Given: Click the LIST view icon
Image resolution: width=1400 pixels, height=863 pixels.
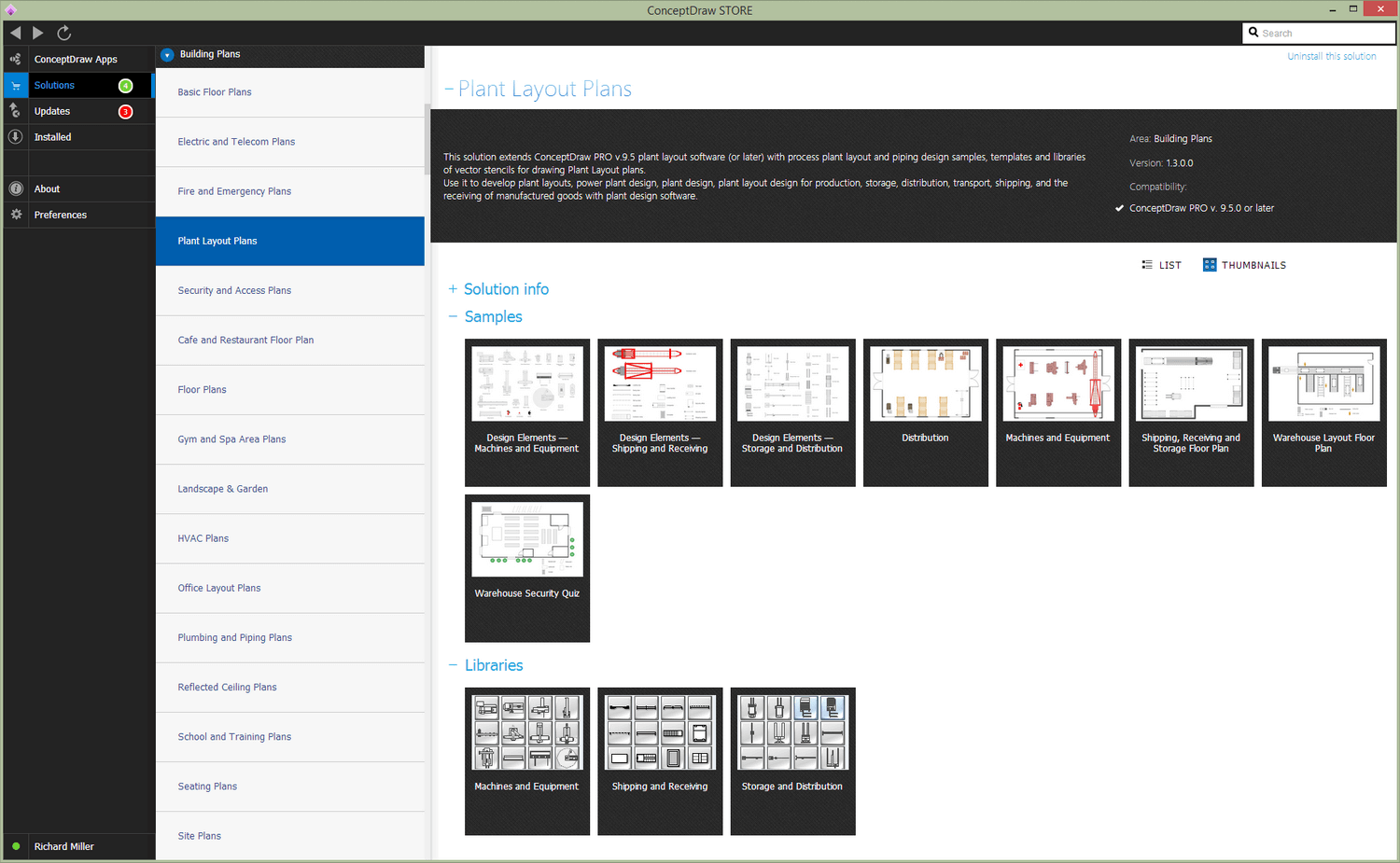Looking at the screenshot, I should (1147, 265).
